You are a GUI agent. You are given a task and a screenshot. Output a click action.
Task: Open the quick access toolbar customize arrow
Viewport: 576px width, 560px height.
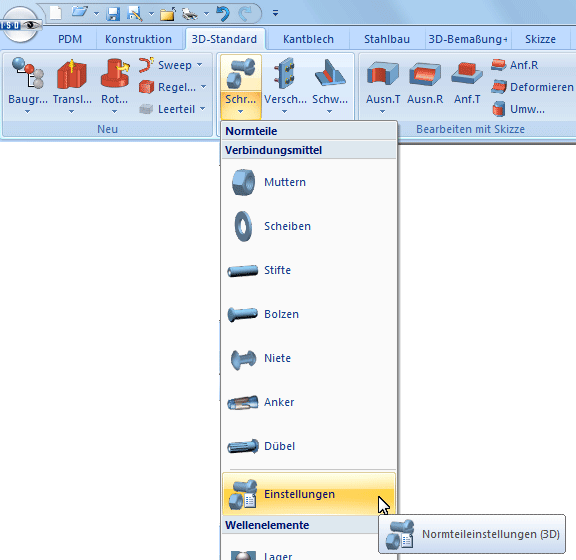click(275, 13)
